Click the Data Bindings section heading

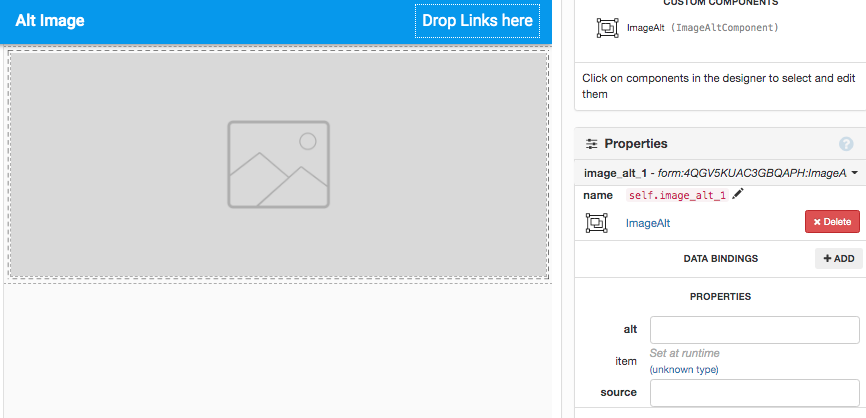coord(720,258)
